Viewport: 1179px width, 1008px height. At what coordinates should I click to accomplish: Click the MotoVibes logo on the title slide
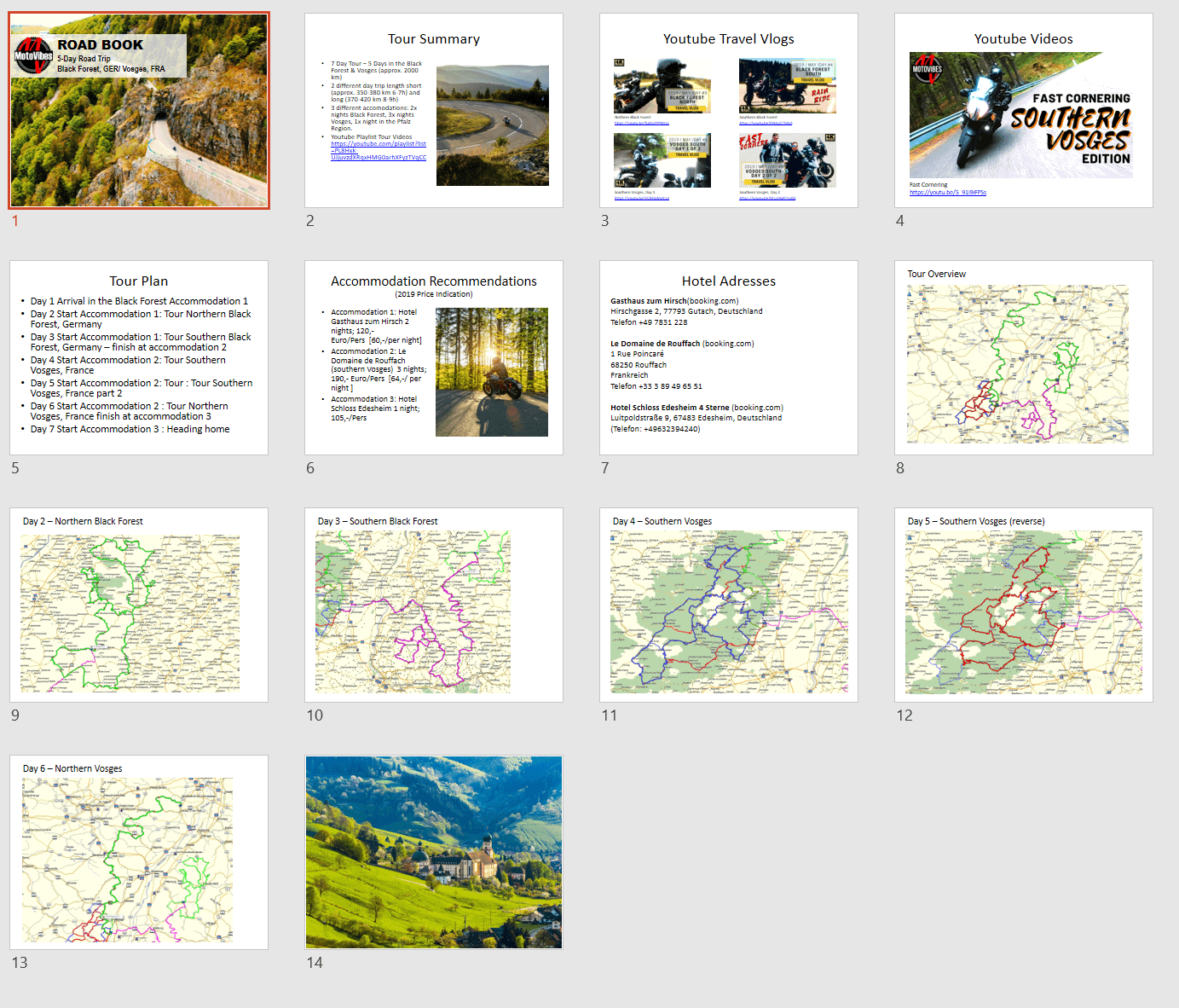(34, 55)
